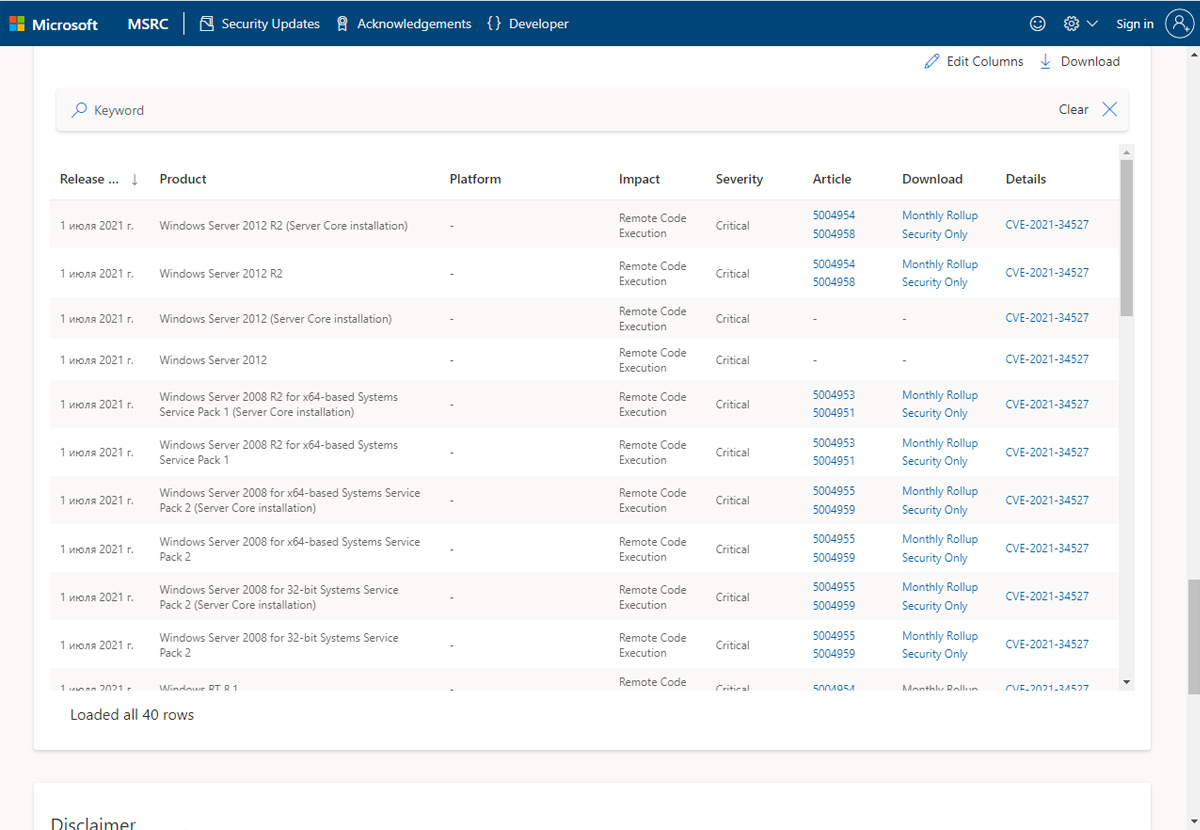
Task: Open the Developer section
Action: pos(527,24)
